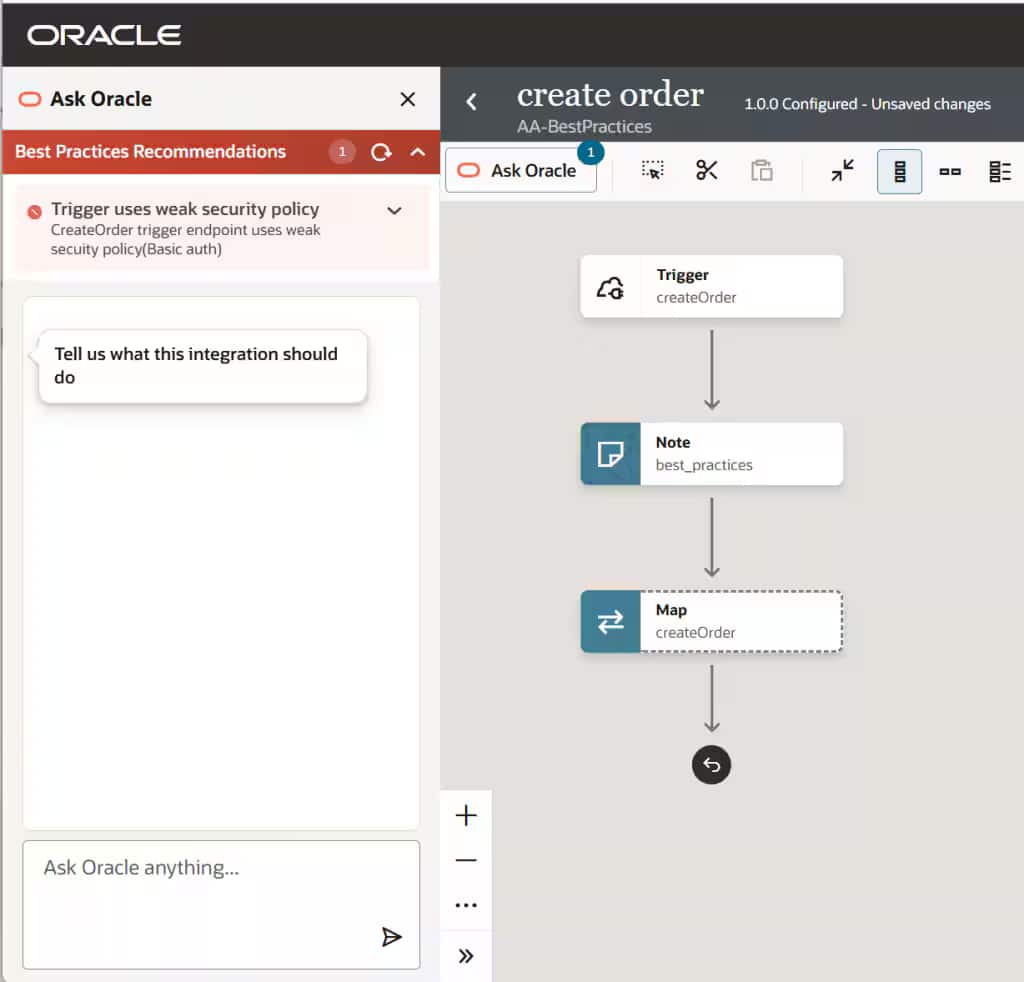The height and width of the screenshot is (982, 1024).
Task: Collapse the Best Practices Recommendations section
Action: pyautogui.click(x=417, y=152)
